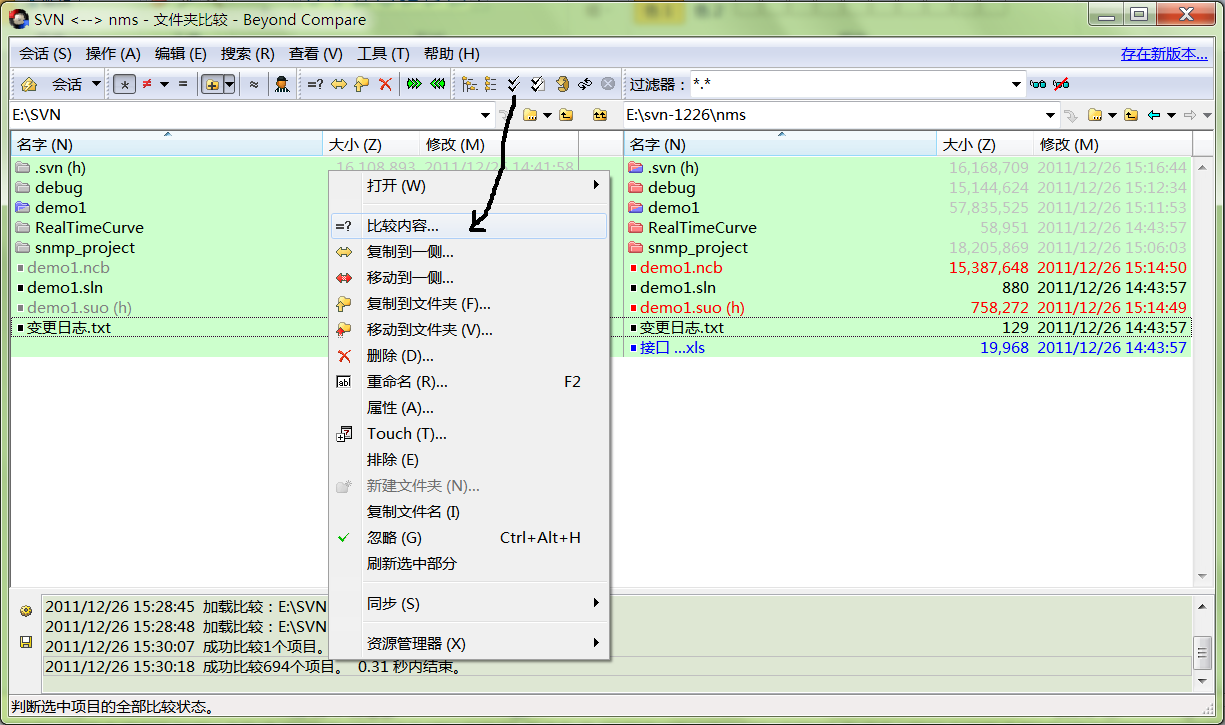Click the compare contents (=?) toolbar icon
Viewport: 1225px width, 725px height.
coord(315,84)
